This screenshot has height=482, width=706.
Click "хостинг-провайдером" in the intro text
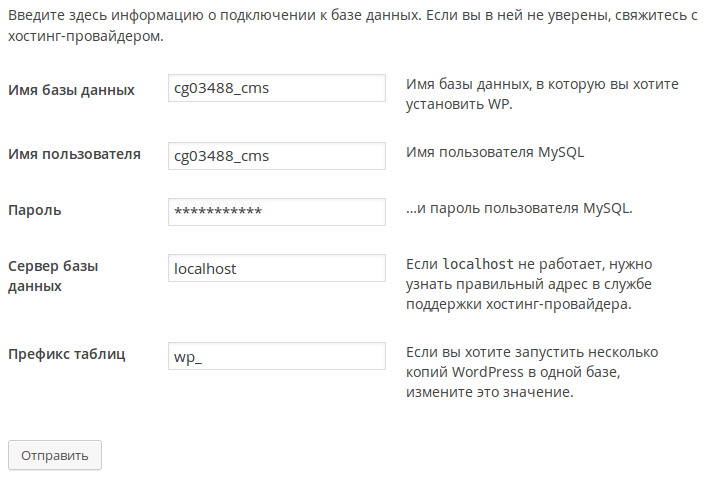[85, 36]
